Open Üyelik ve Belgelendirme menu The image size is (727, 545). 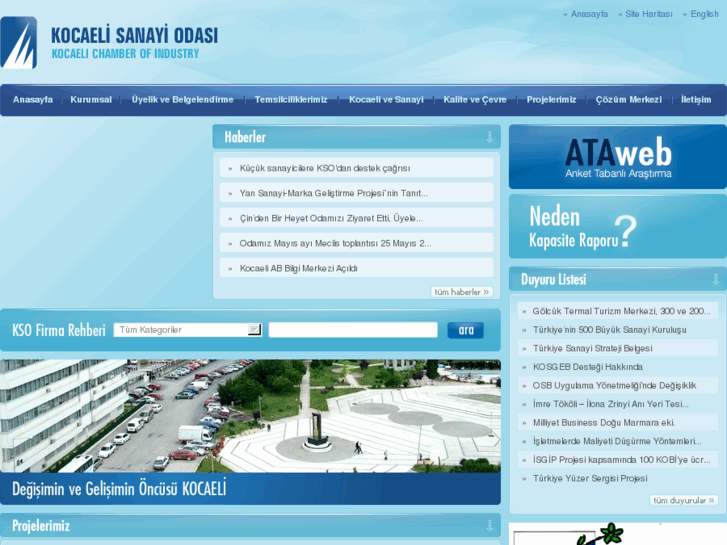pos(182,99)
